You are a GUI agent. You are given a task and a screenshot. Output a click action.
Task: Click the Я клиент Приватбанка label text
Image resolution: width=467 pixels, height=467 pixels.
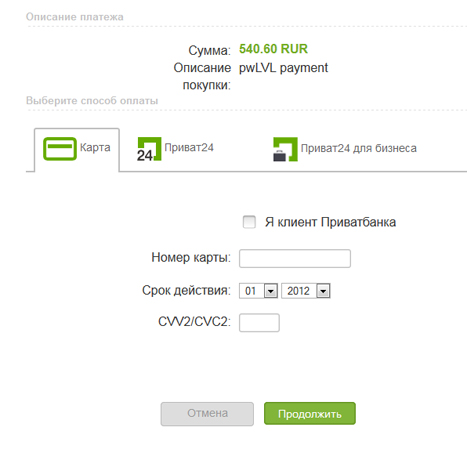330,222
